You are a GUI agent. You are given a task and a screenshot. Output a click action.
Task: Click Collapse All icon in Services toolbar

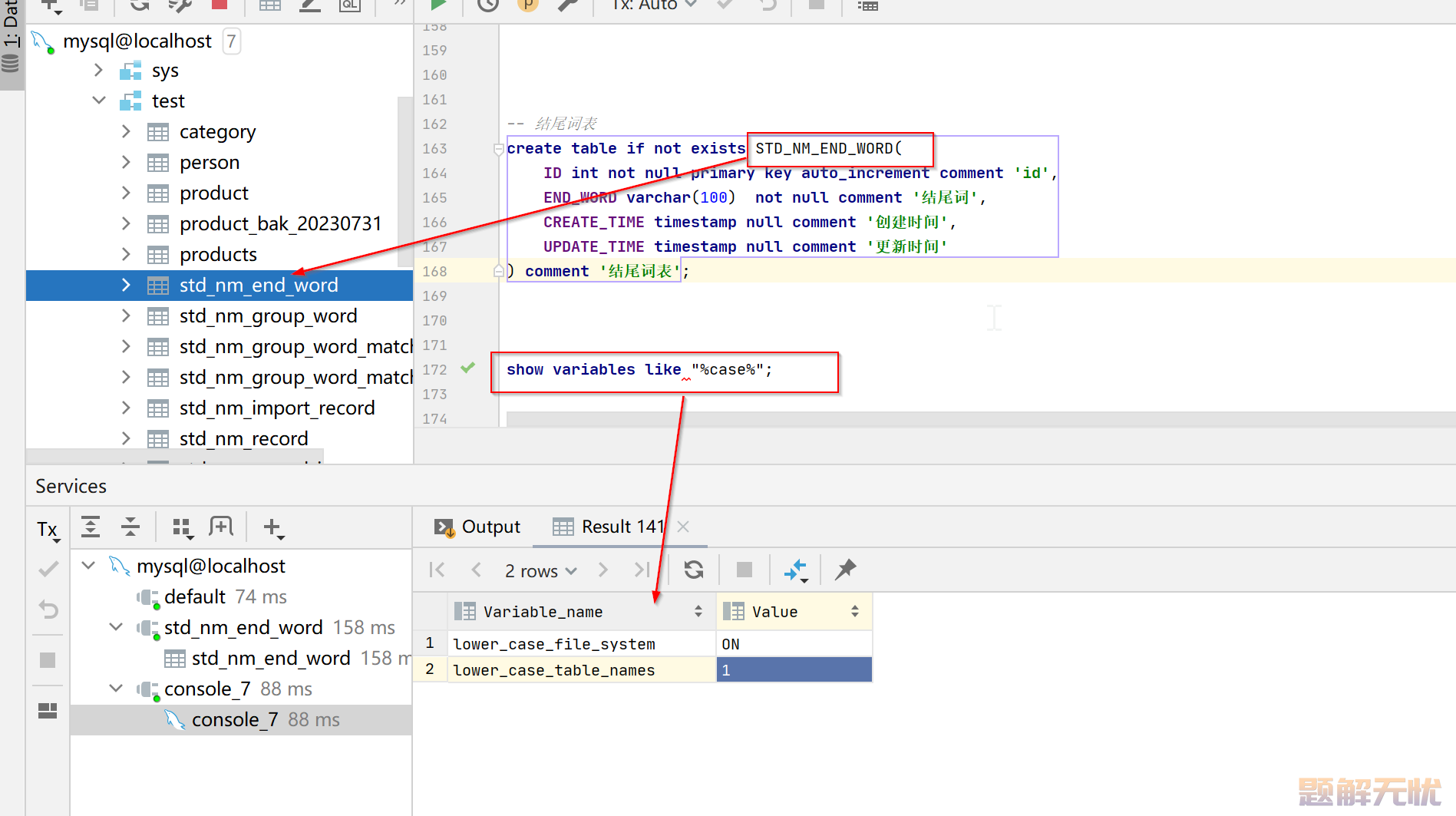point(130,527)
